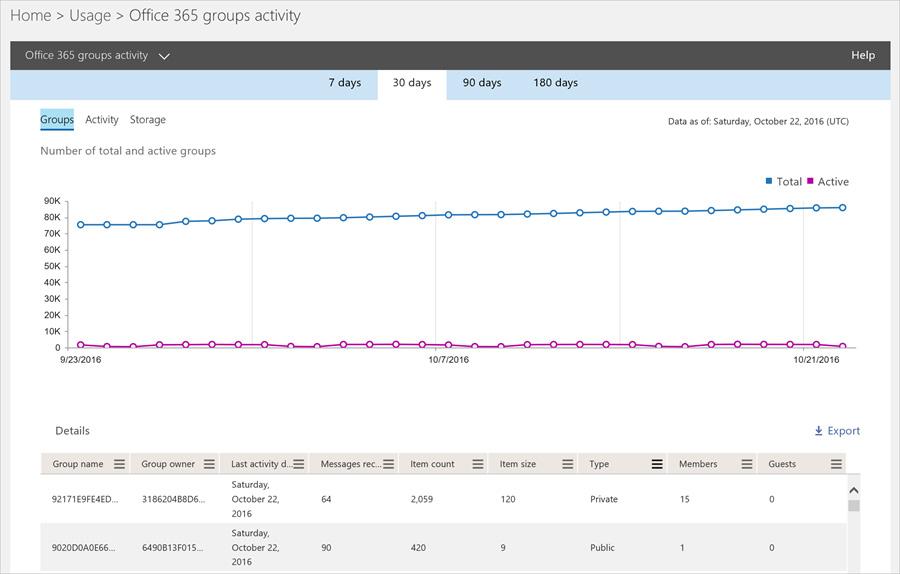This screenshot has width=900, height=574.
Task: Sort by Group owner column header
Action: (168, 464)
